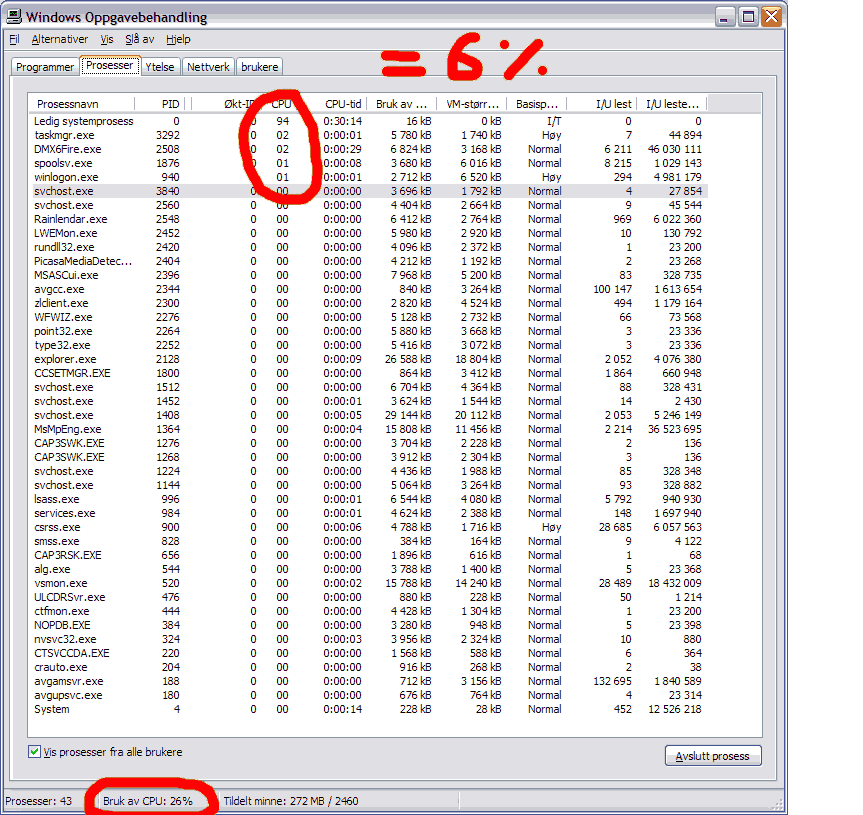Select the ULCDRSvr.exe process
The height and width of the screenshot is (815, 863).
(368, 597)
